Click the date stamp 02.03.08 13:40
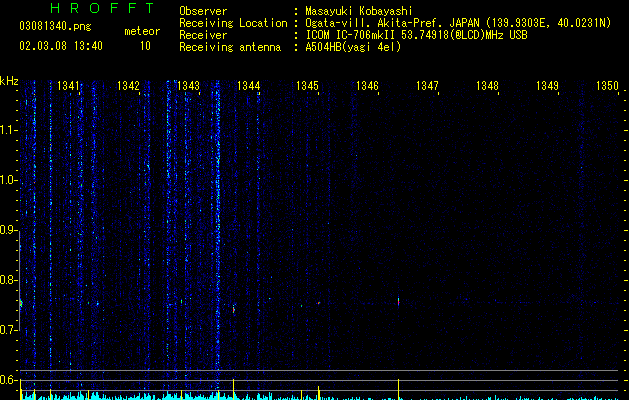The image size is (629, 400). [61, 46]
